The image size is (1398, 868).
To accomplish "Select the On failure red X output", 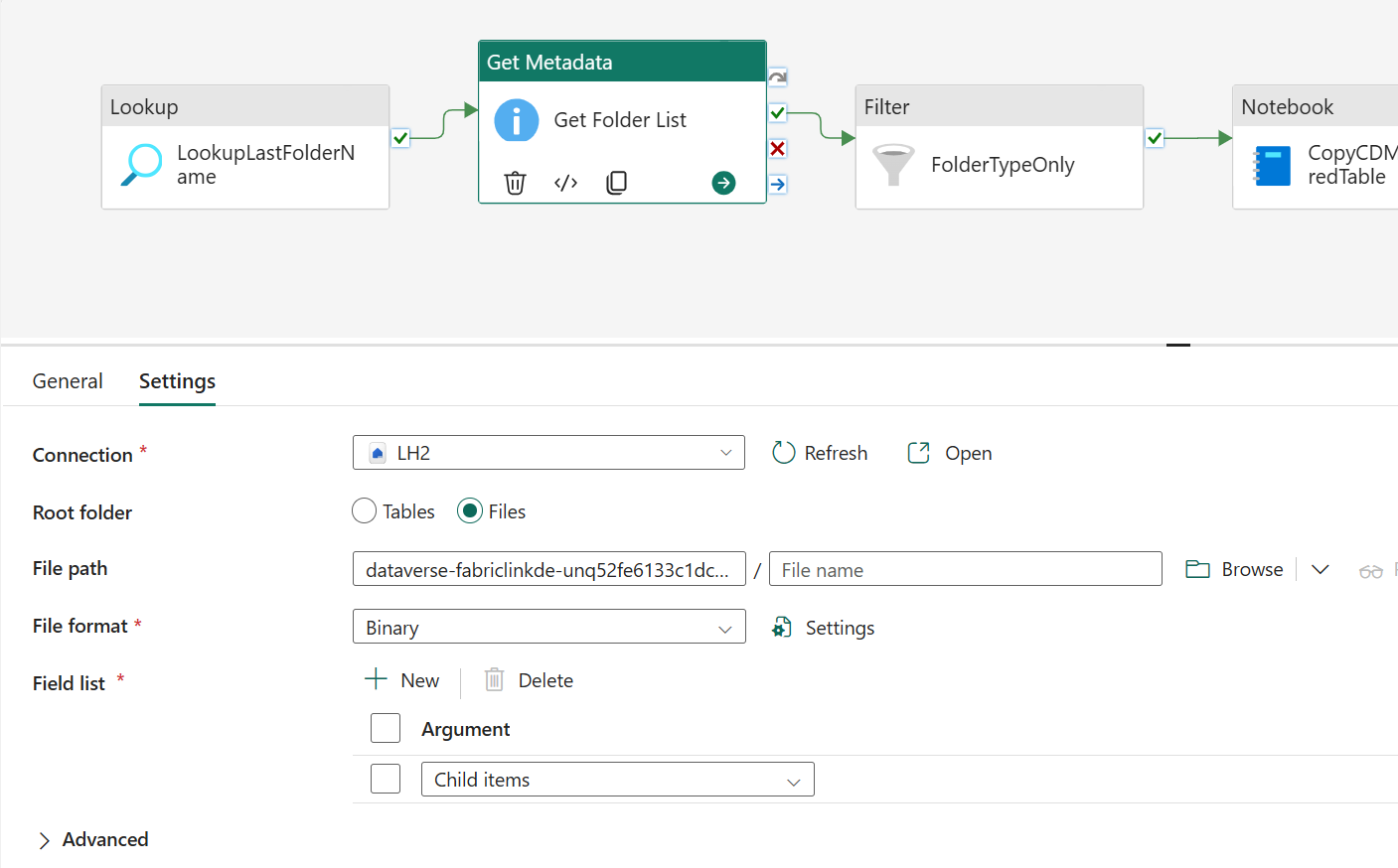I will 777,148.
